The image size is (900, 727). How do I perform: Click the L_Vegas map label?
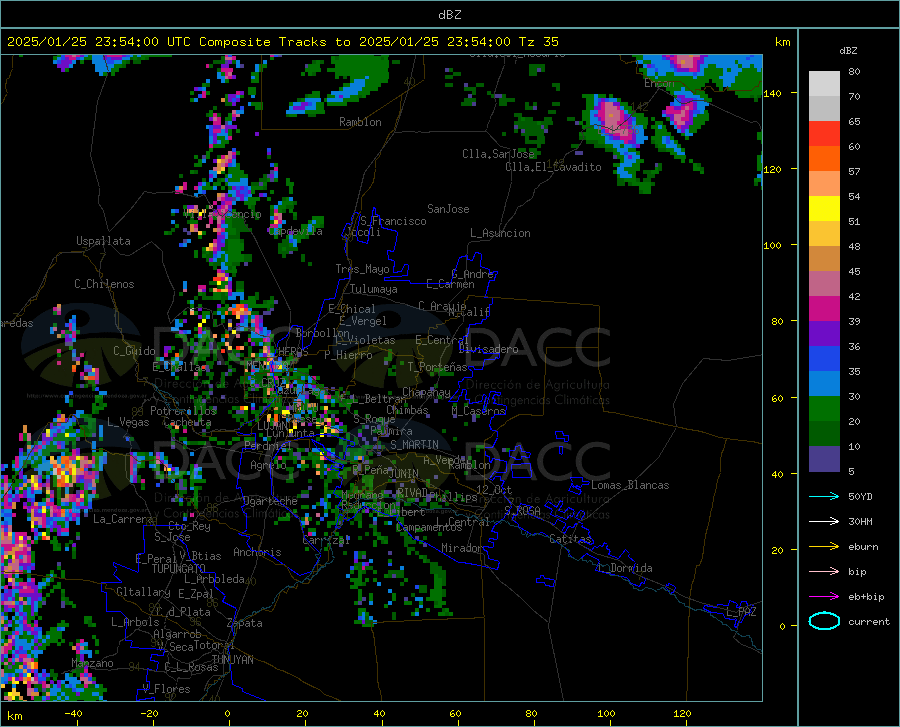pyautogui.click(x=128, y=422)
